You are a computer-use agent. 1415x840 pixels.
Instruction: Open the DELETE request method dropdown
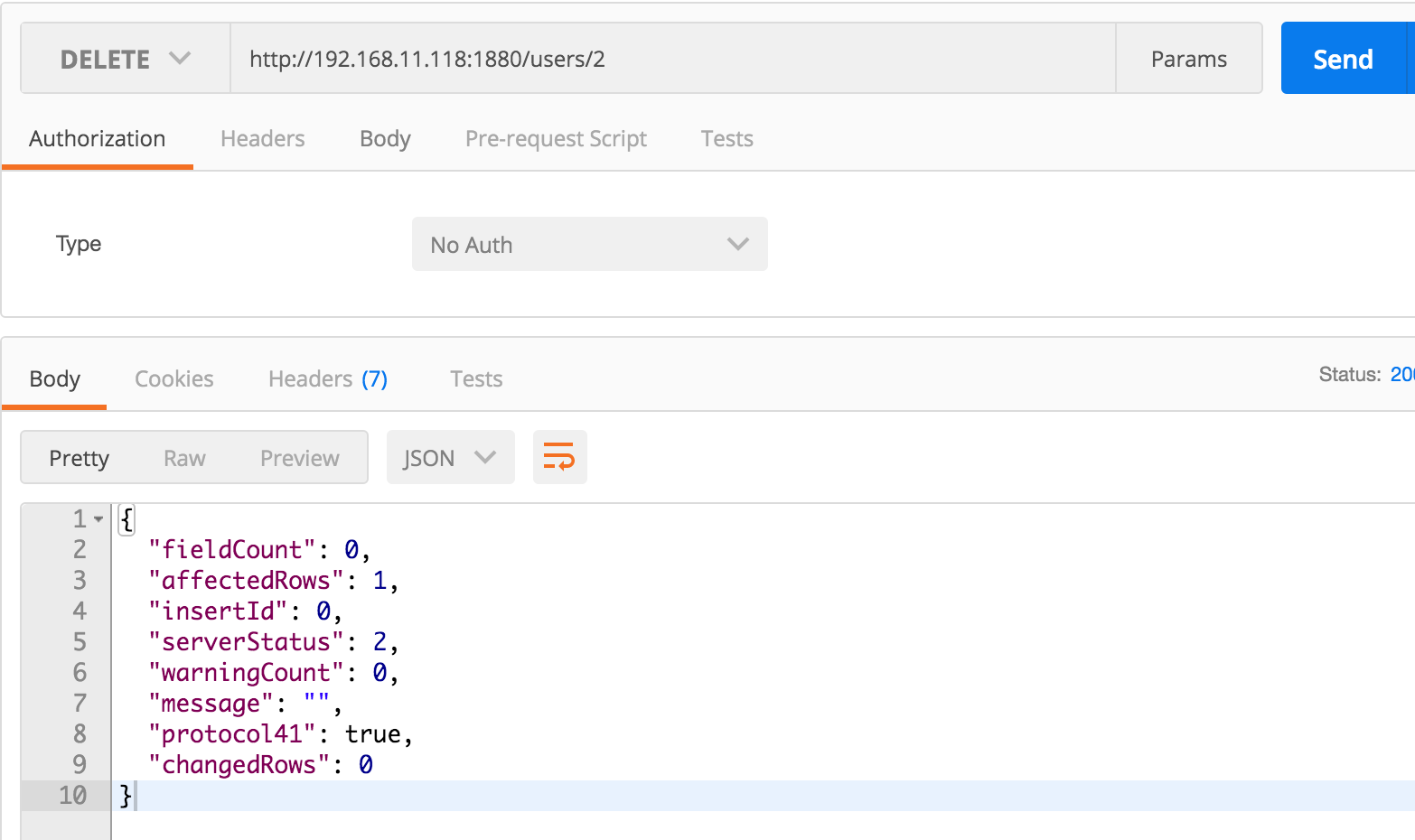coord(124,58)
